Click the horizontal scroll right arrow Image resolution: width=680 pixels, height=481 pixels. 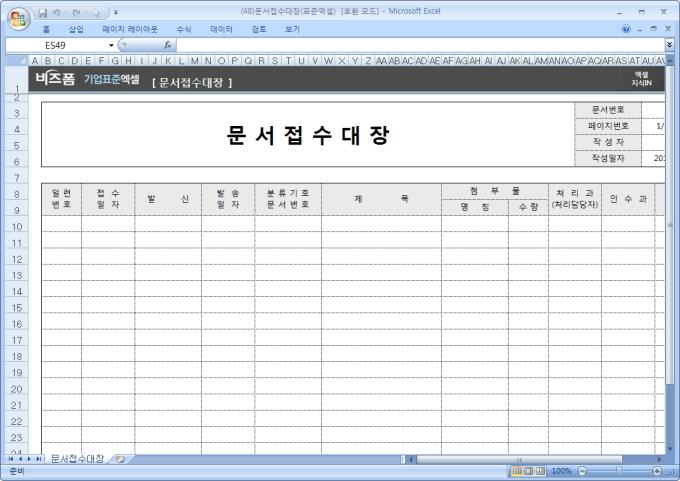(660, 459)
